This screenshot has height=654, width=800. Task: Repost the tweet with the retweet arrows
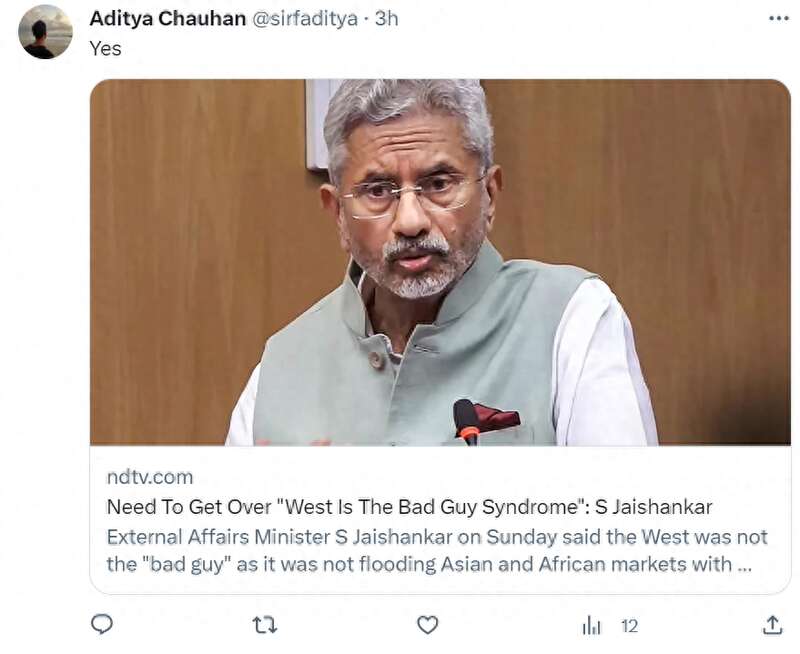pyautogui.click(x=265, y=625)
